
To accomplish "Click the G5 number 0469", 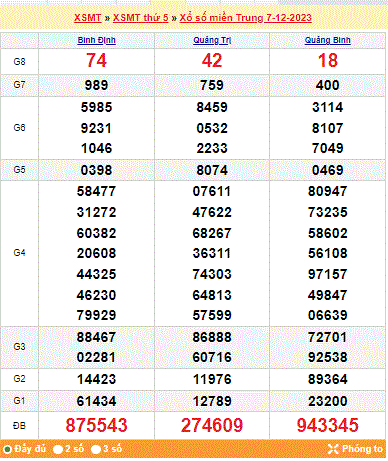I will 328,170.
